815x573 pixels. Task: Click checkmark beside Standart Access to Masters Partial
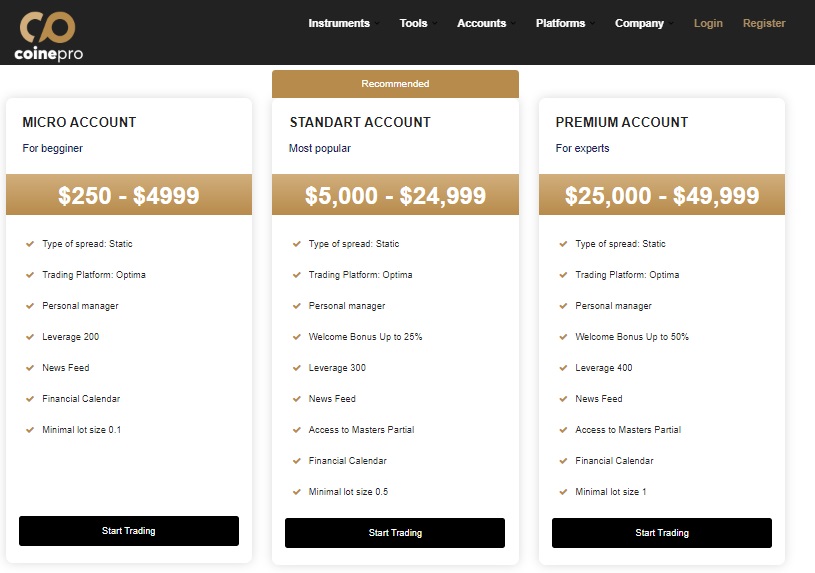pos(297,430)
